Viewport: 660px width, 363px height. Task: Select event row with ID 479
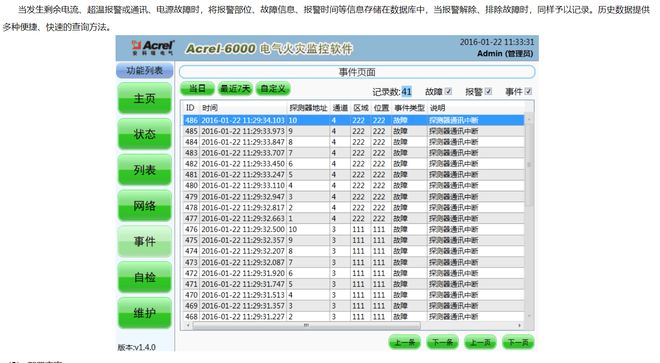(x=354, y=197)
